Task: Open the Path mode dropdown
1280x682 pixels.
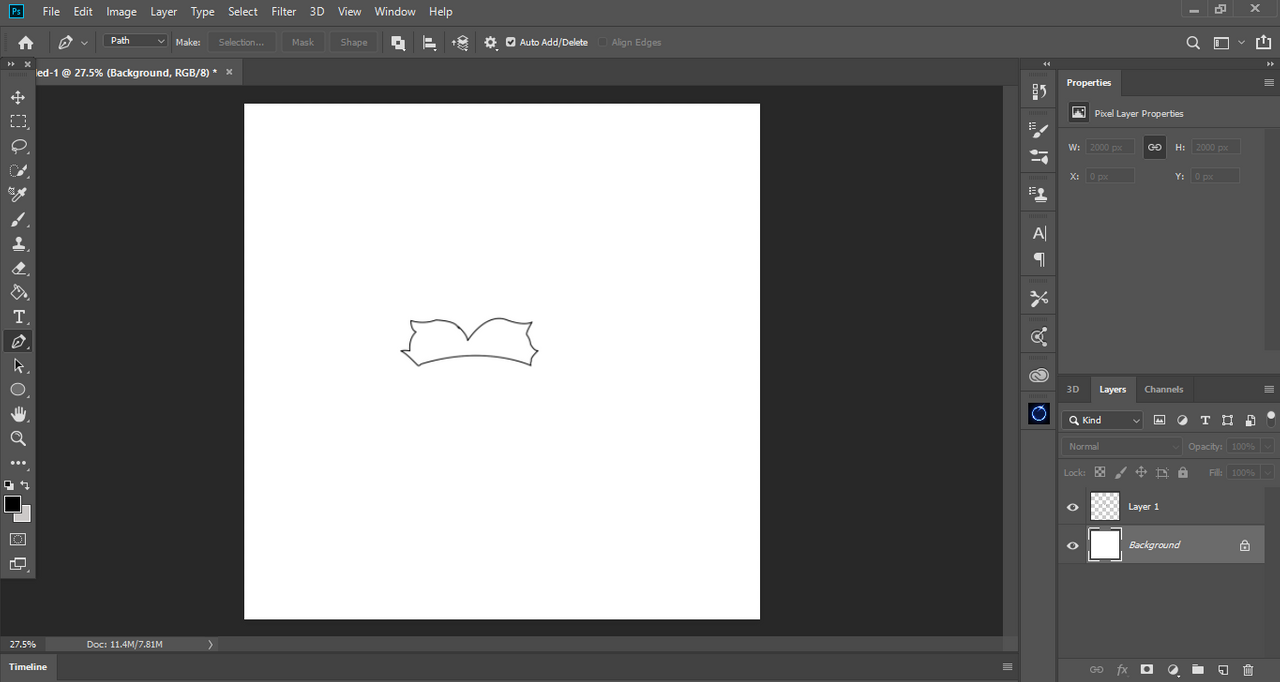Action: click(x=135, y=41)
